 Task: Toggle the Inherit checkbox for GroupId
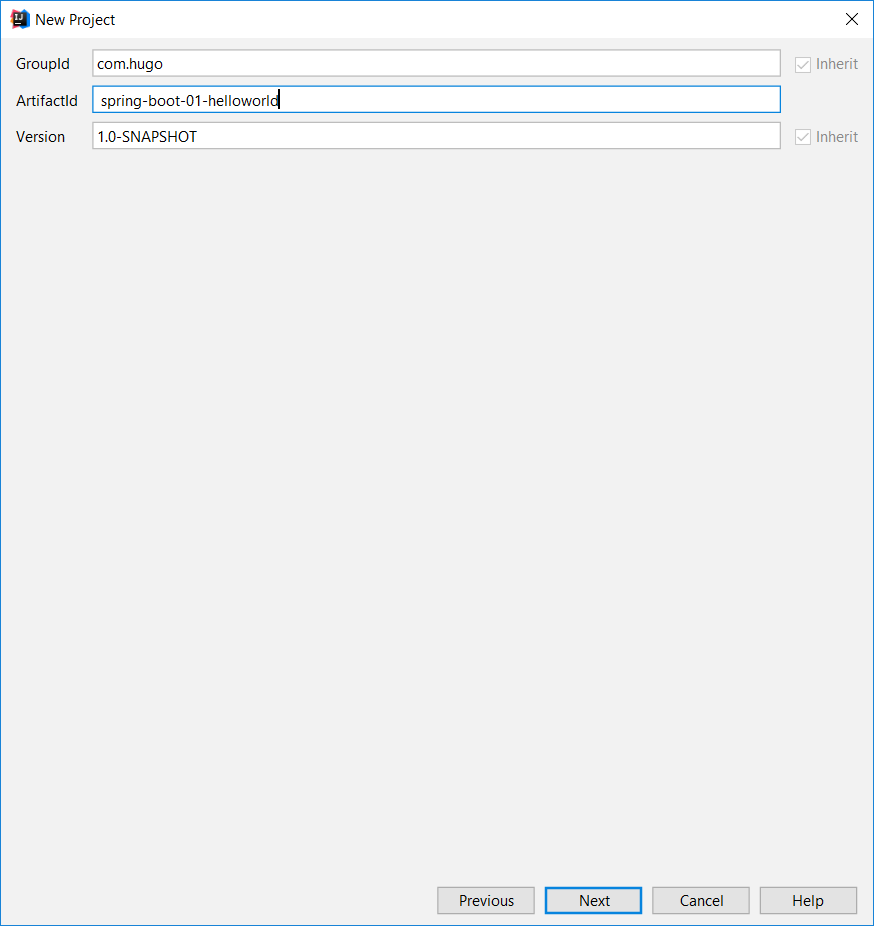pyautogui.click(x=802, y=64)
